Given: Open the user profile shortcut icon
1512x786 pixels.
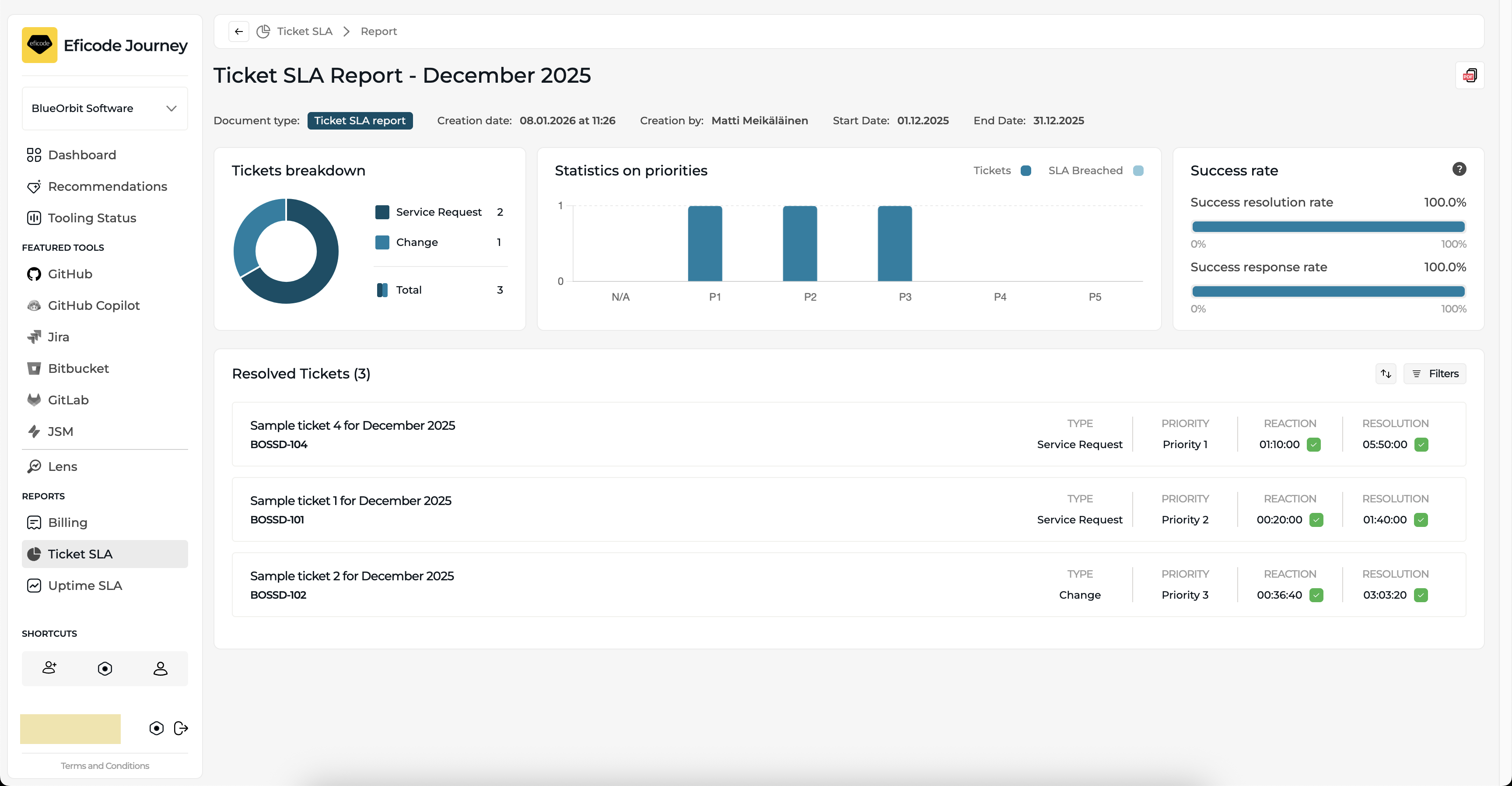Looking at the screenshot, I should pos(160,668).
